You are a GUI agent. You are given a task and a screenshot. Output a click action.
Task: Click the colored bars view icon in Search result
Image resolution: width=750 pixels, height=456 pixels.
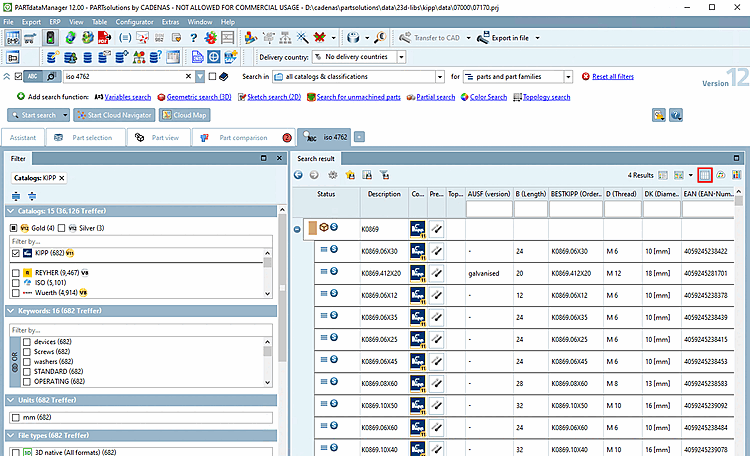737,175
